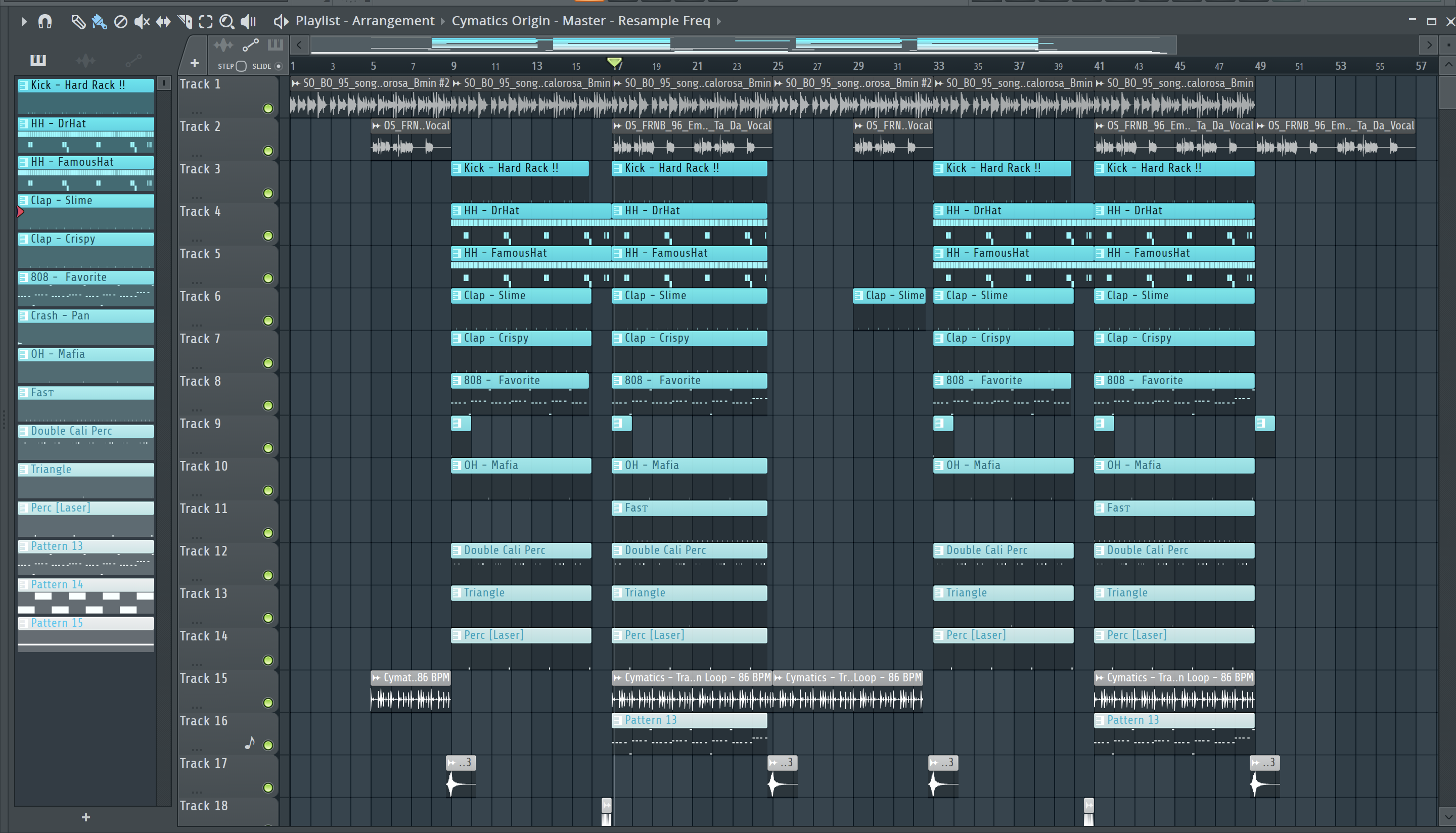1456x833 pixels.
Task: Open menu icon of Kick - Hard Rack picker item
Action: (23, 85)
